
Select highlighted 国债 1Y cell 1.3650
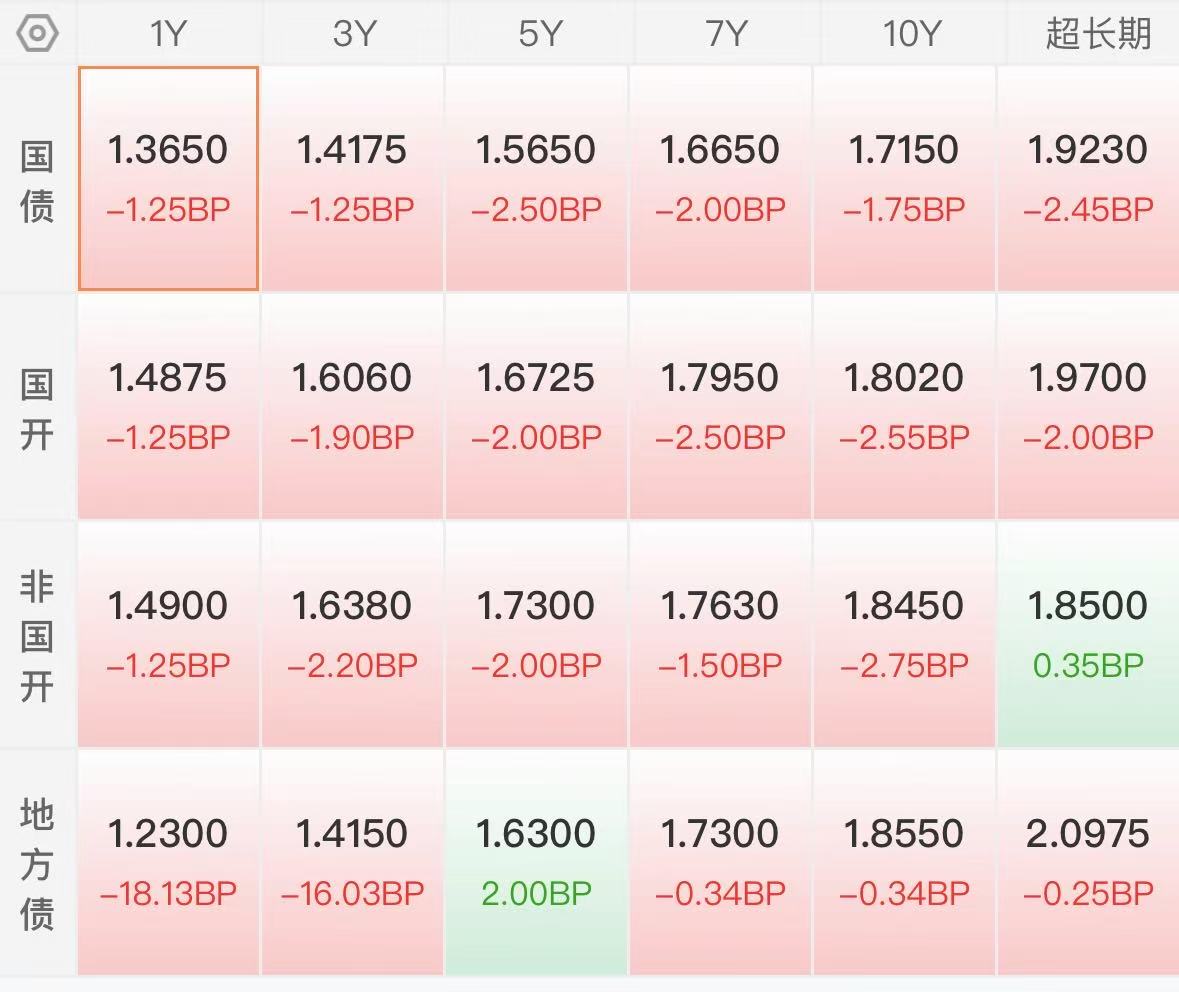click(168, 178)
